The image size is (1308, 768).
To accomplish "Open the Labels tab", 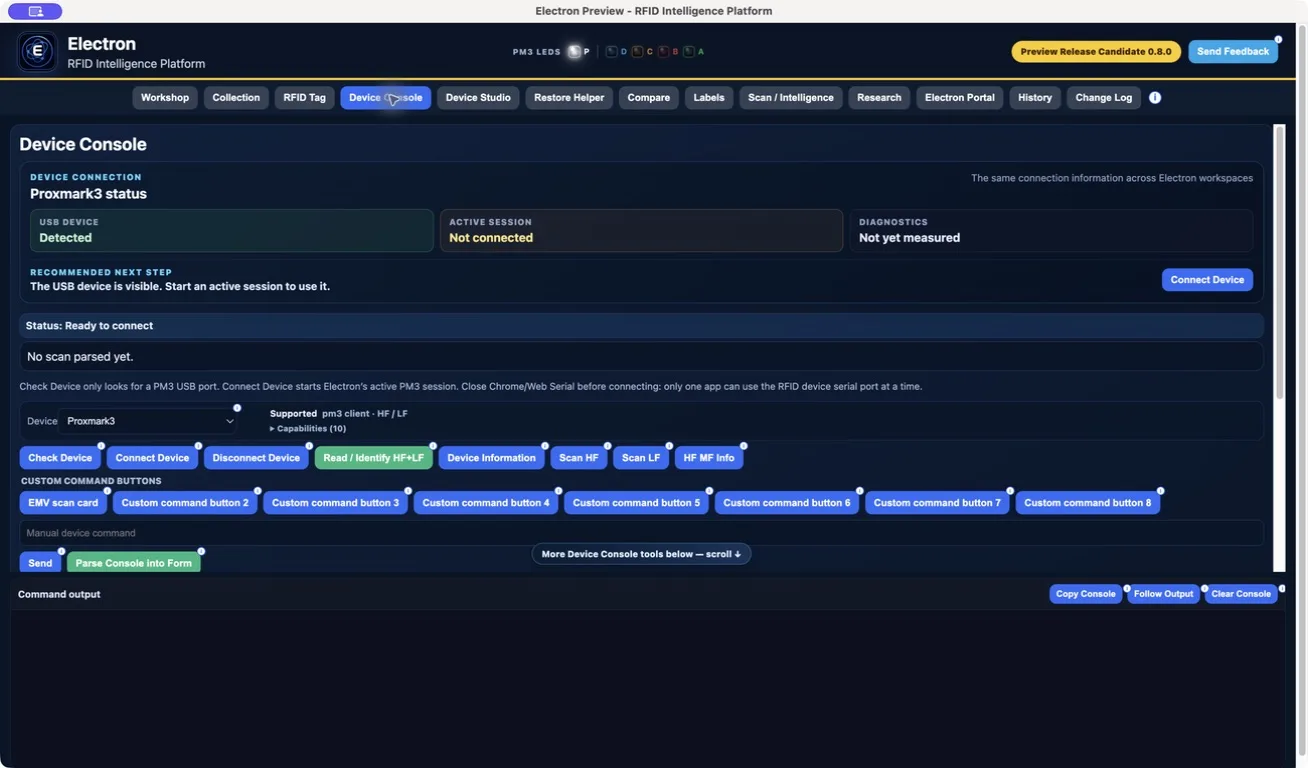I will click(709, 98).
